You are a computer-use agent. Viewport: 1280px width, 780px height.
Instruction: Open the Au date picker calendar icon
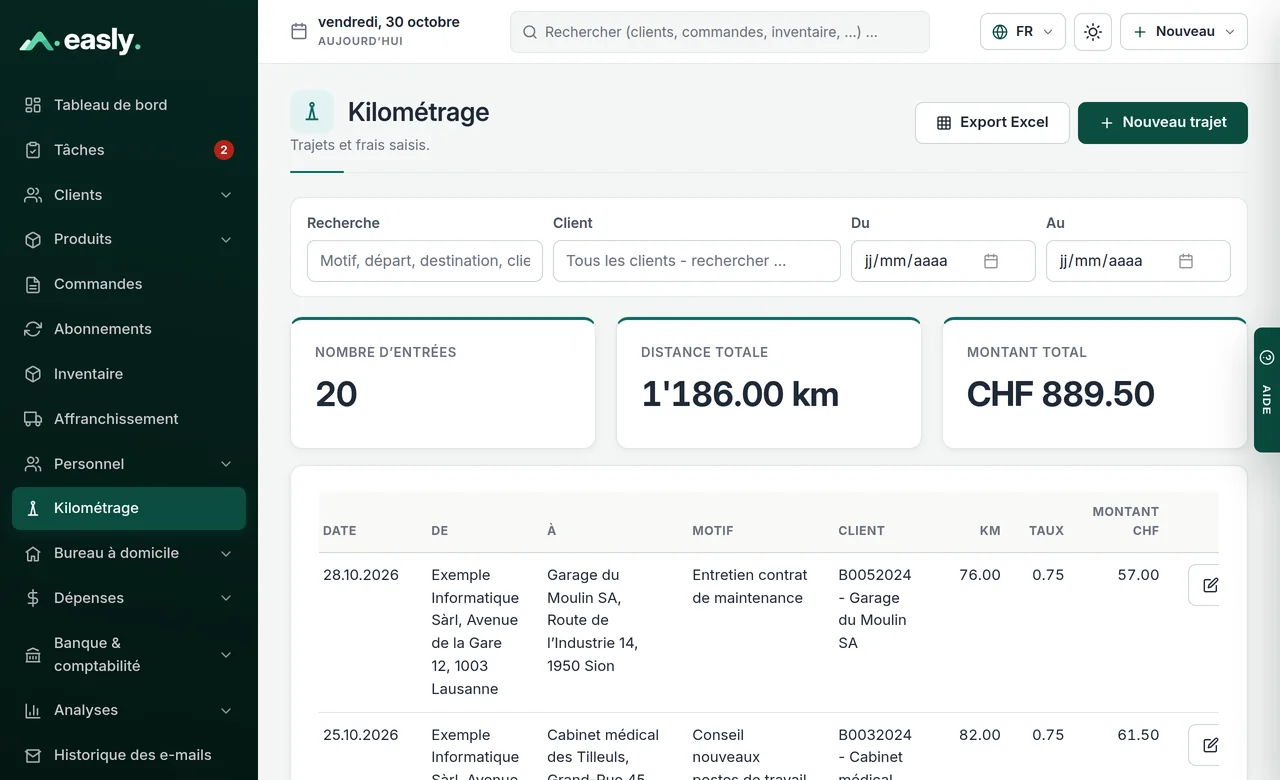pos(1186,261)
